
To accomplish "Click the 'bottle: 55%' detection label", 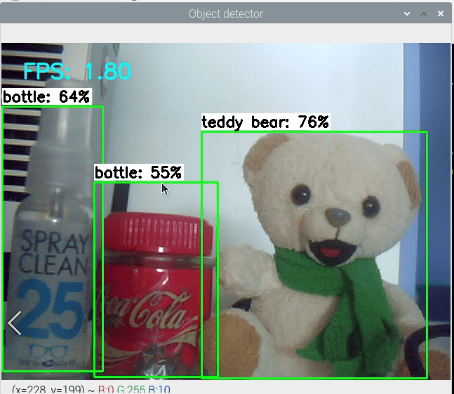I will pyautogui.click(x=138, y=173).
